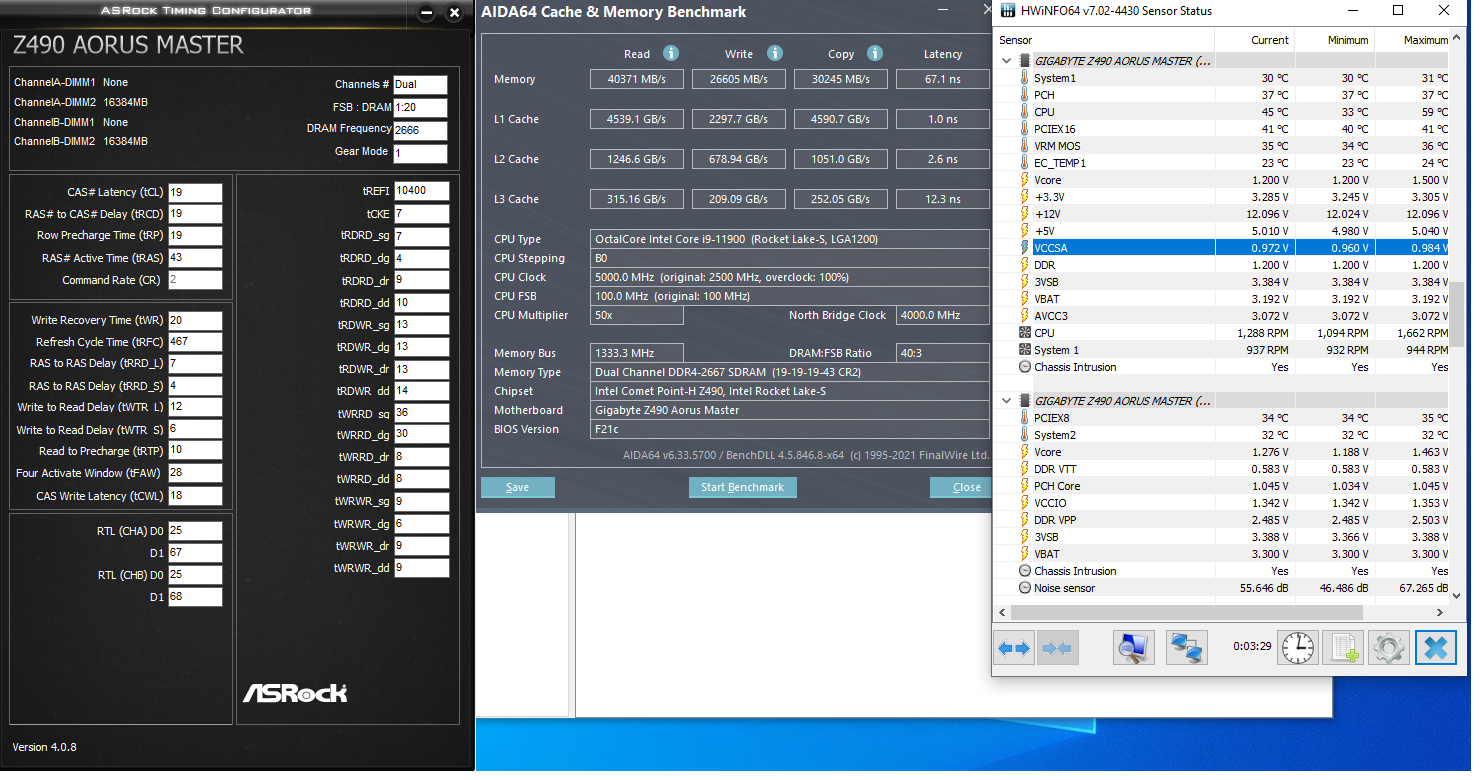Collapse the GIGABYTE sensor group containing System1

1006,61
